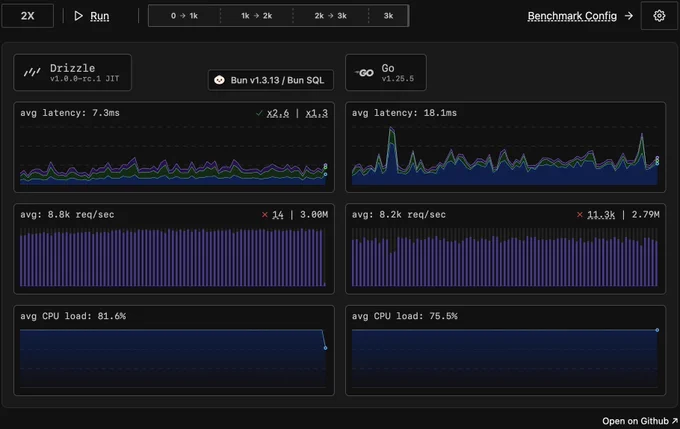Click the Drizzle logo icon

click(x=32, y=72)
